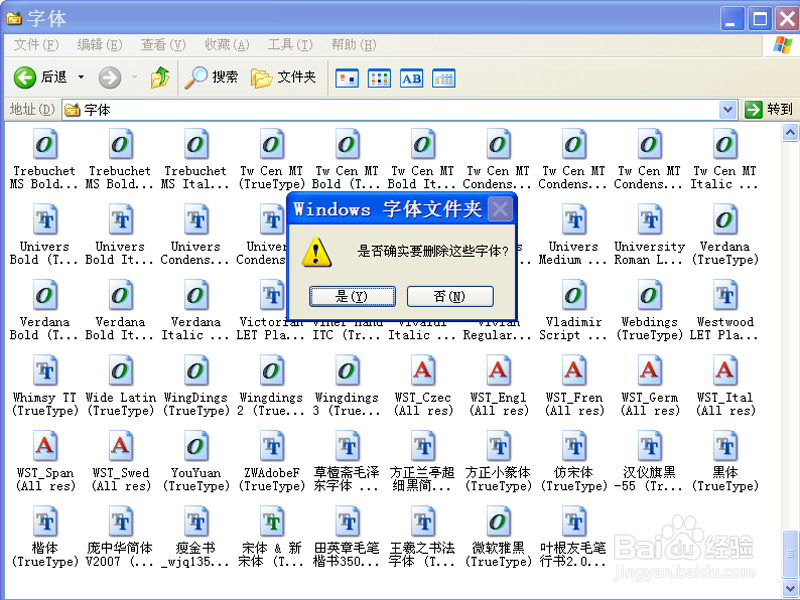
Task: Click the scrollbar down arrow
Action: click(x=790, y=587)
